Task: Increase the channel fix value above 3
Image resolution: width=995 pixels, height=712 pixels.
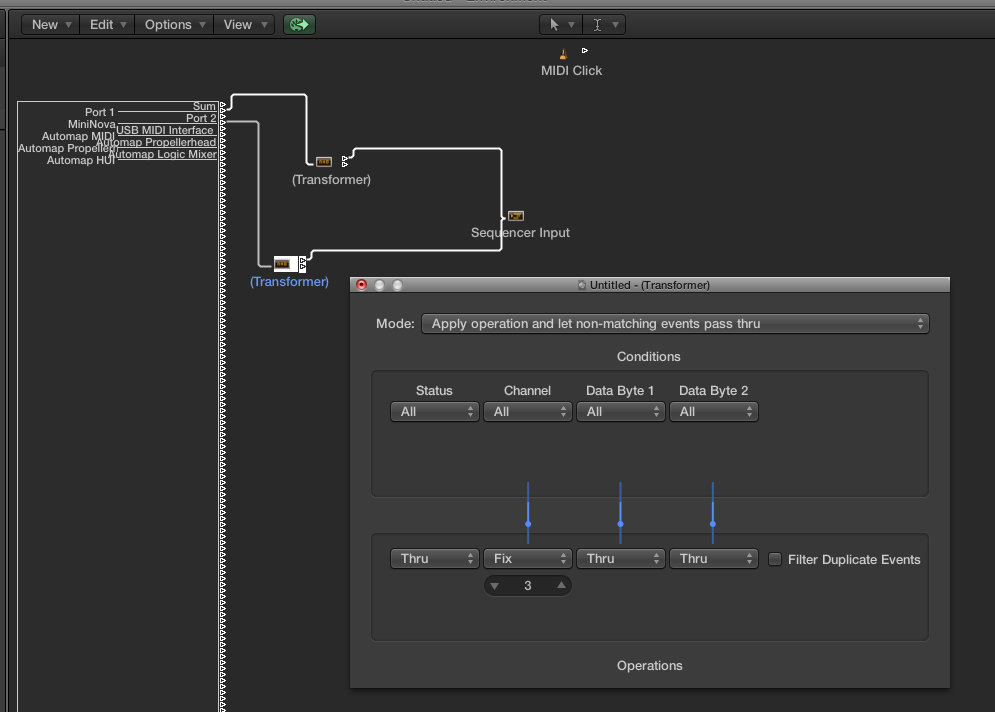Action: point(562,586)
